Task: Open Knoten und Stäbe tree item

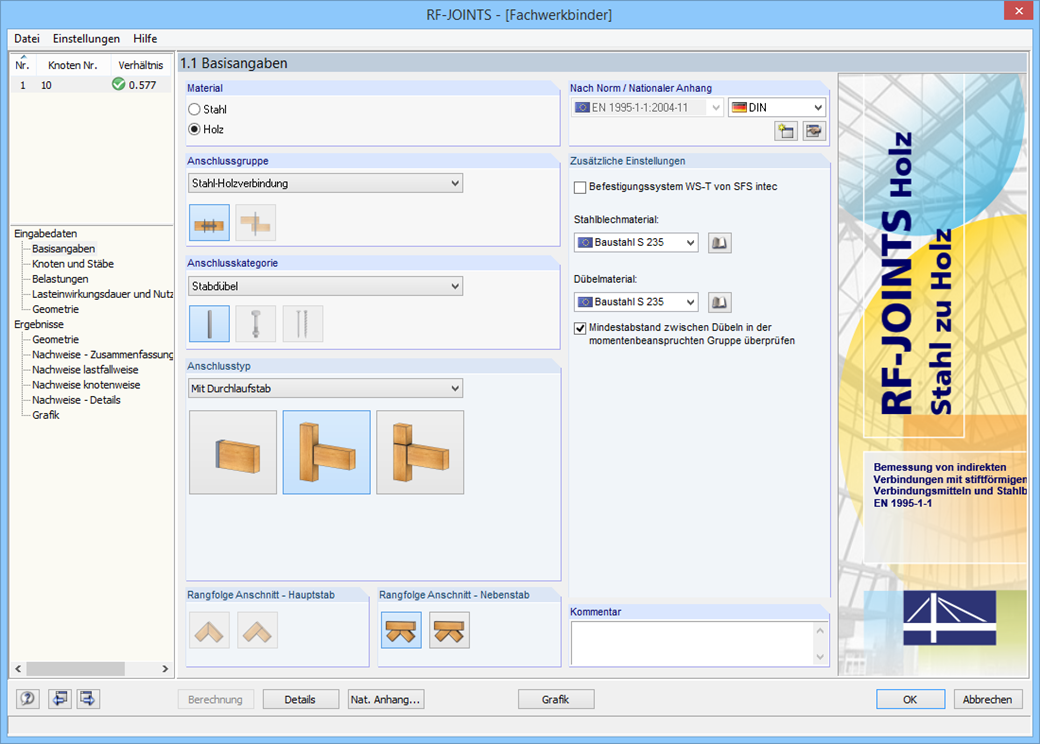Action: tap(73, 264)
